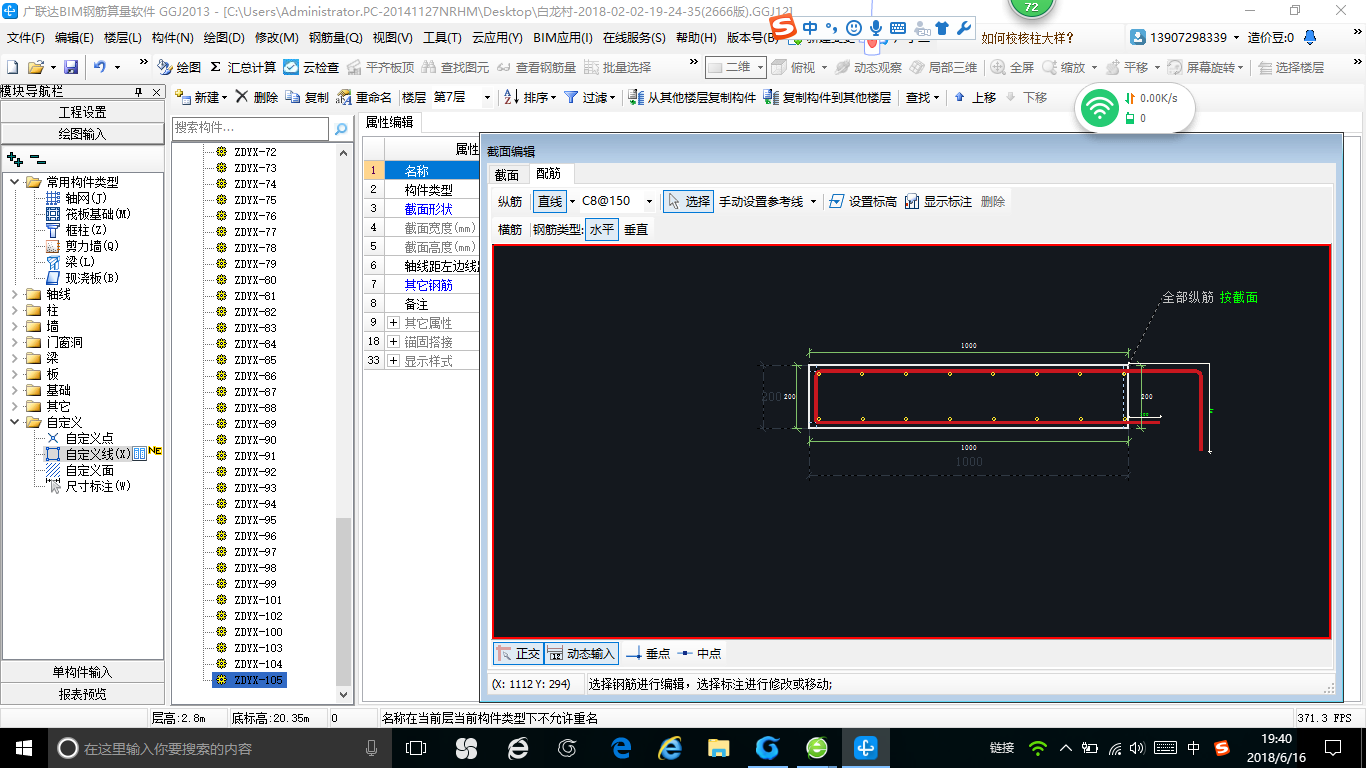The width and height of the screenshot is (1366, 768).
Task: Click the undo arrow icon
Action: (100, 67)
